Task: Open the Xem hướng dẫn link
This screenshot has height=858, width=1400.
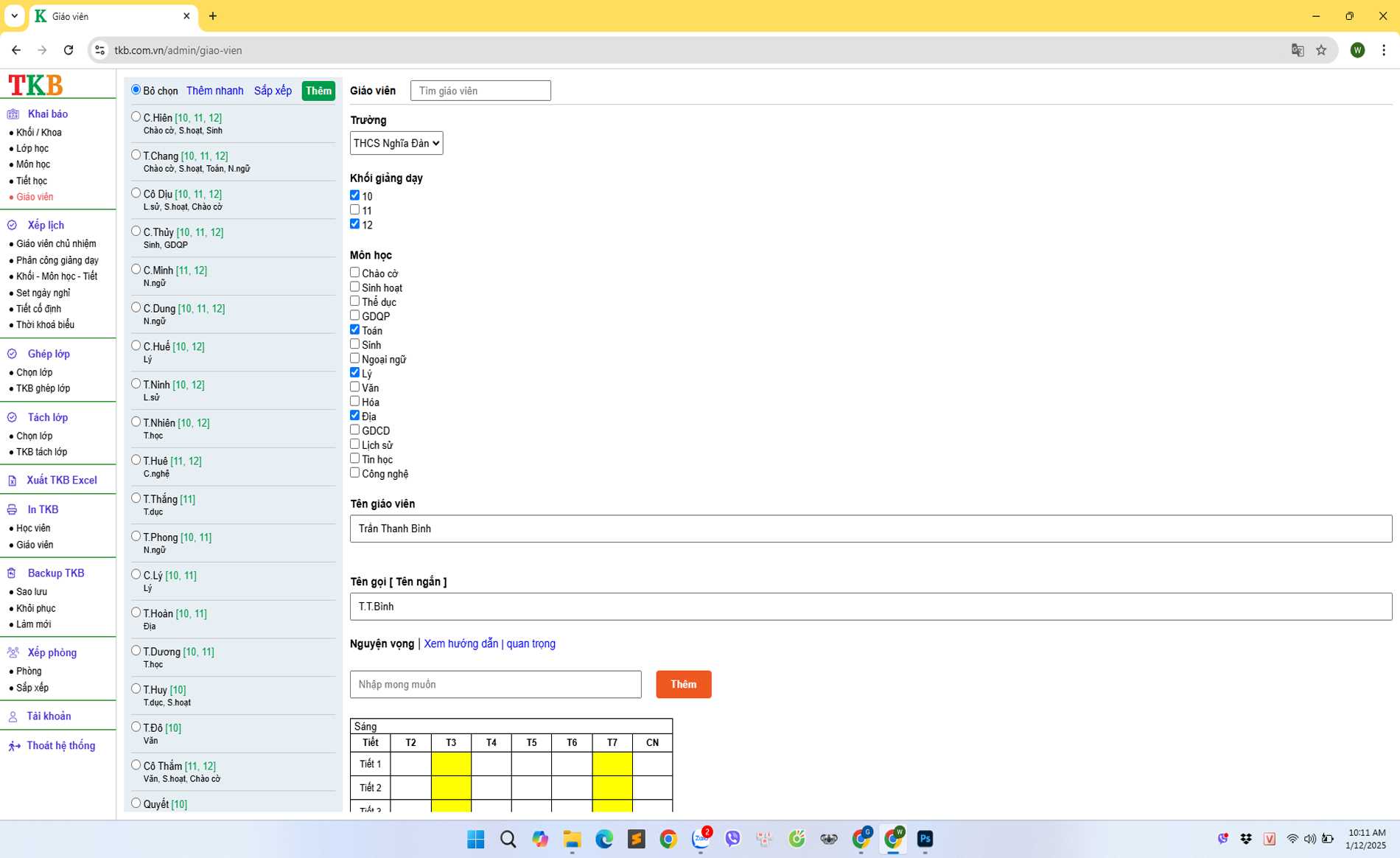Action: click(x=461, y=643)
